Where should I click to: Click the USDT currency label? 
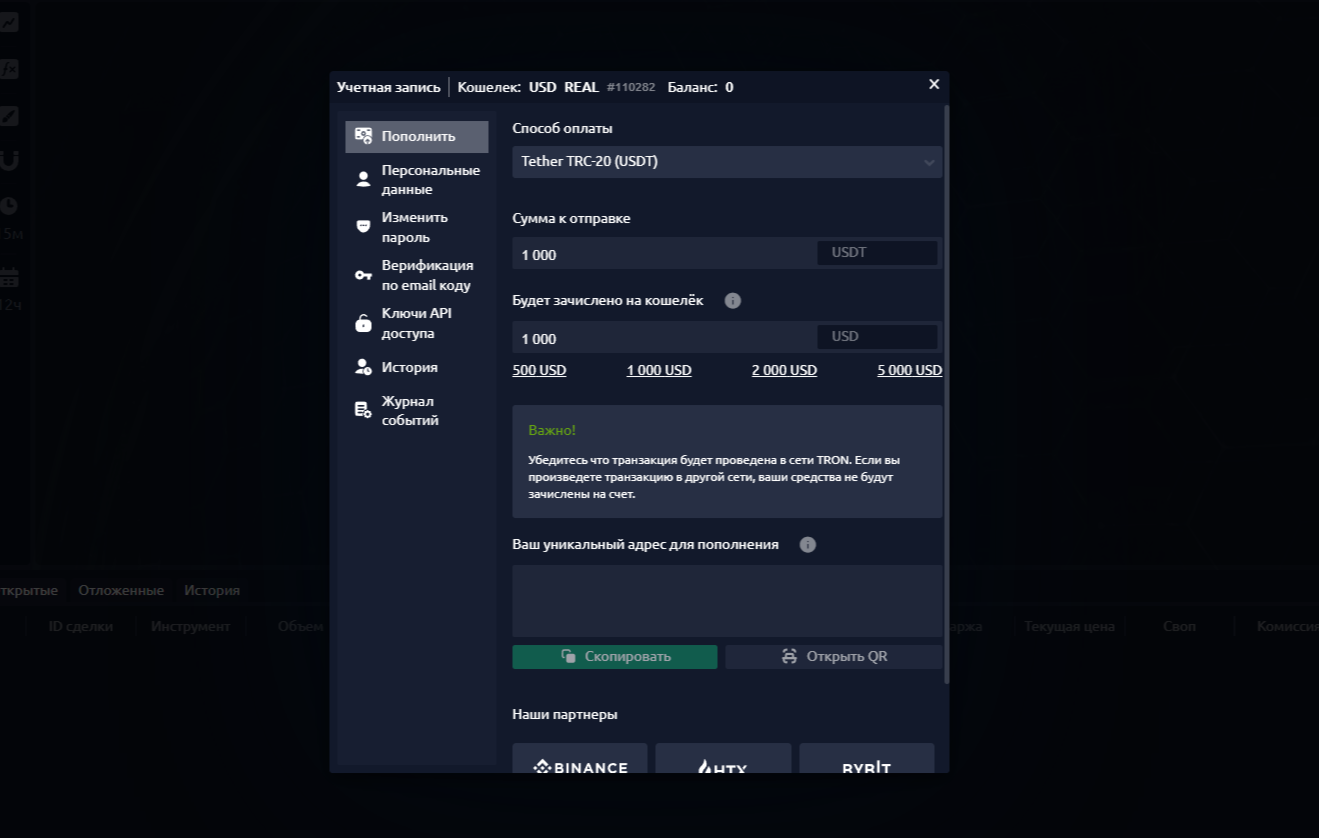coord(849,253)
